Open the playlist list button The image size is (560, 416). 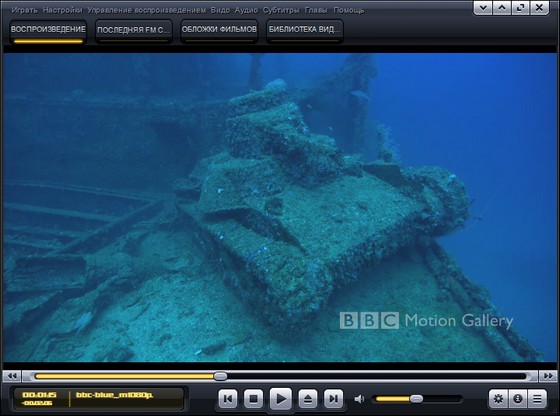537,399
